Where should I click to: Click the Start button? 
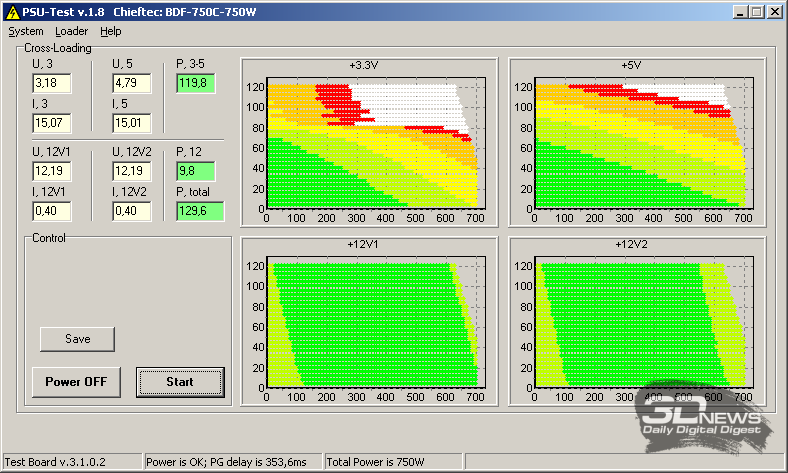[x=180, y=382]
